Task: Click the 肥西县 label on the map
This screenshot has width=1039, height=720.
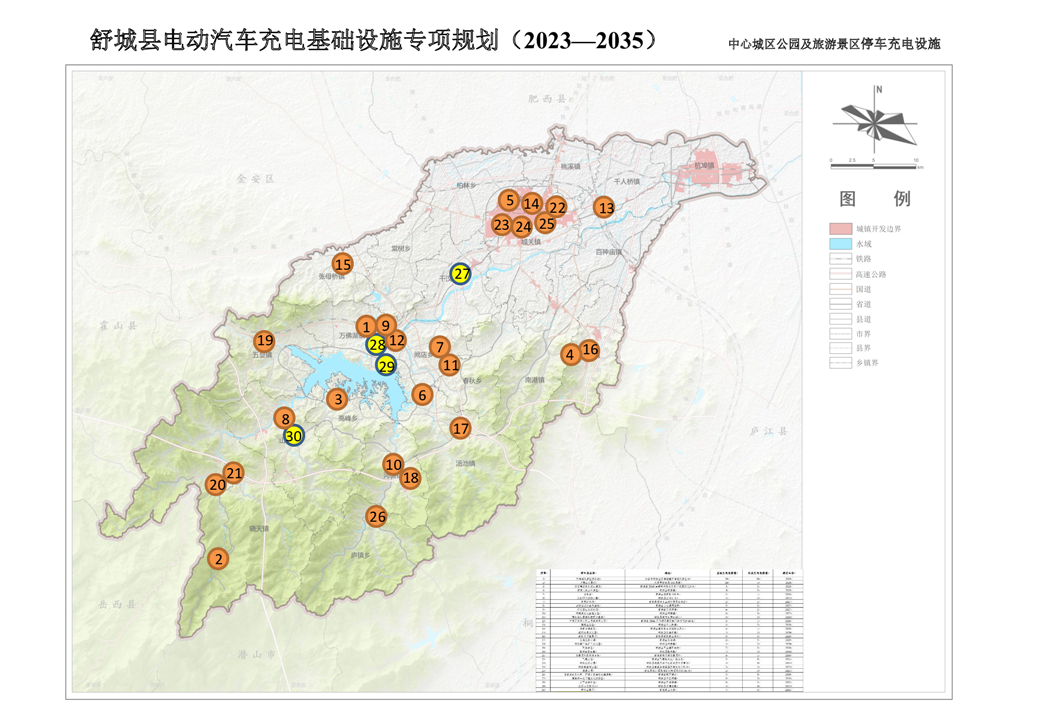Action: click(x=547, y=99)
